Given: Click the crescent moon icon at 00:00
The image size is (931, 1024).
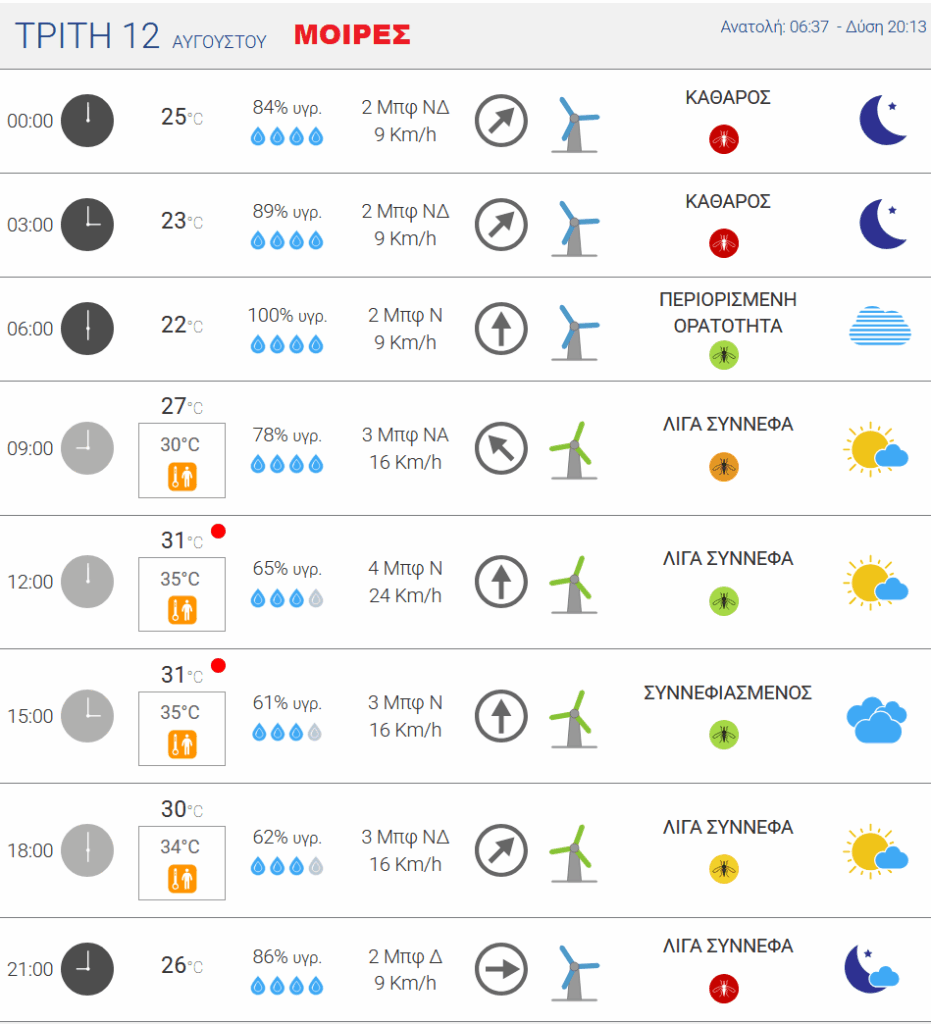Looking at the screenshot, I should 883,120.
